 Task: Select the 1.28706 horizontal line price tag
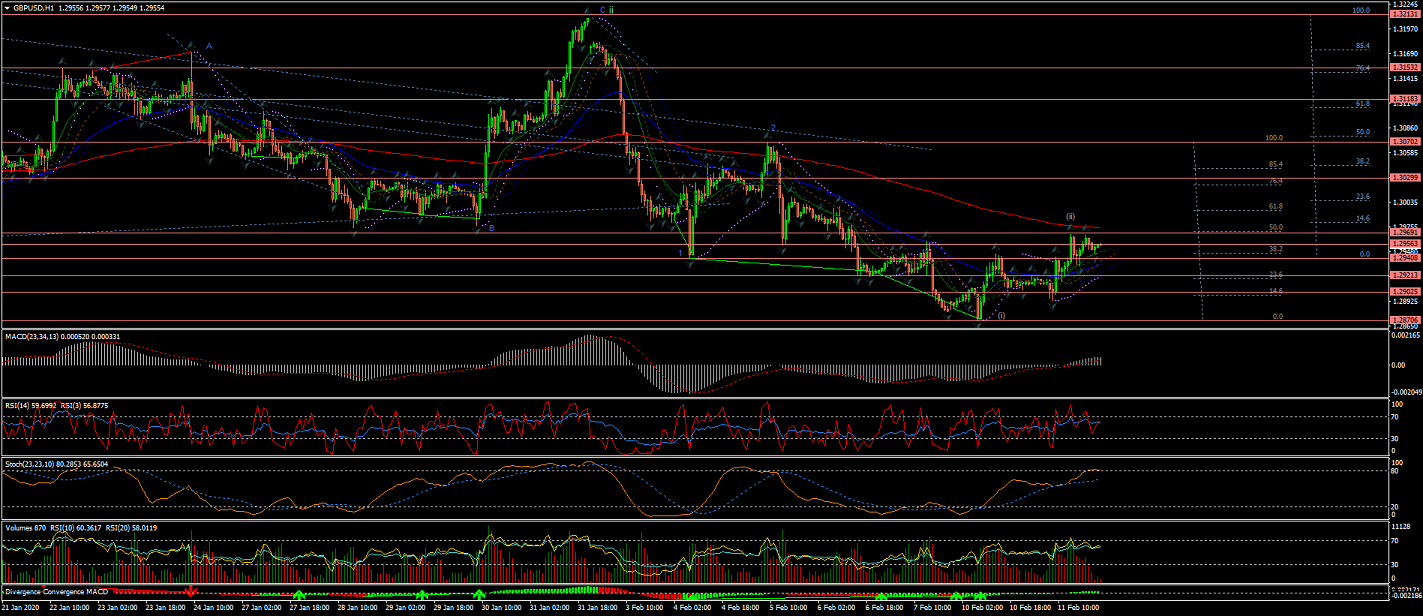1405,320
